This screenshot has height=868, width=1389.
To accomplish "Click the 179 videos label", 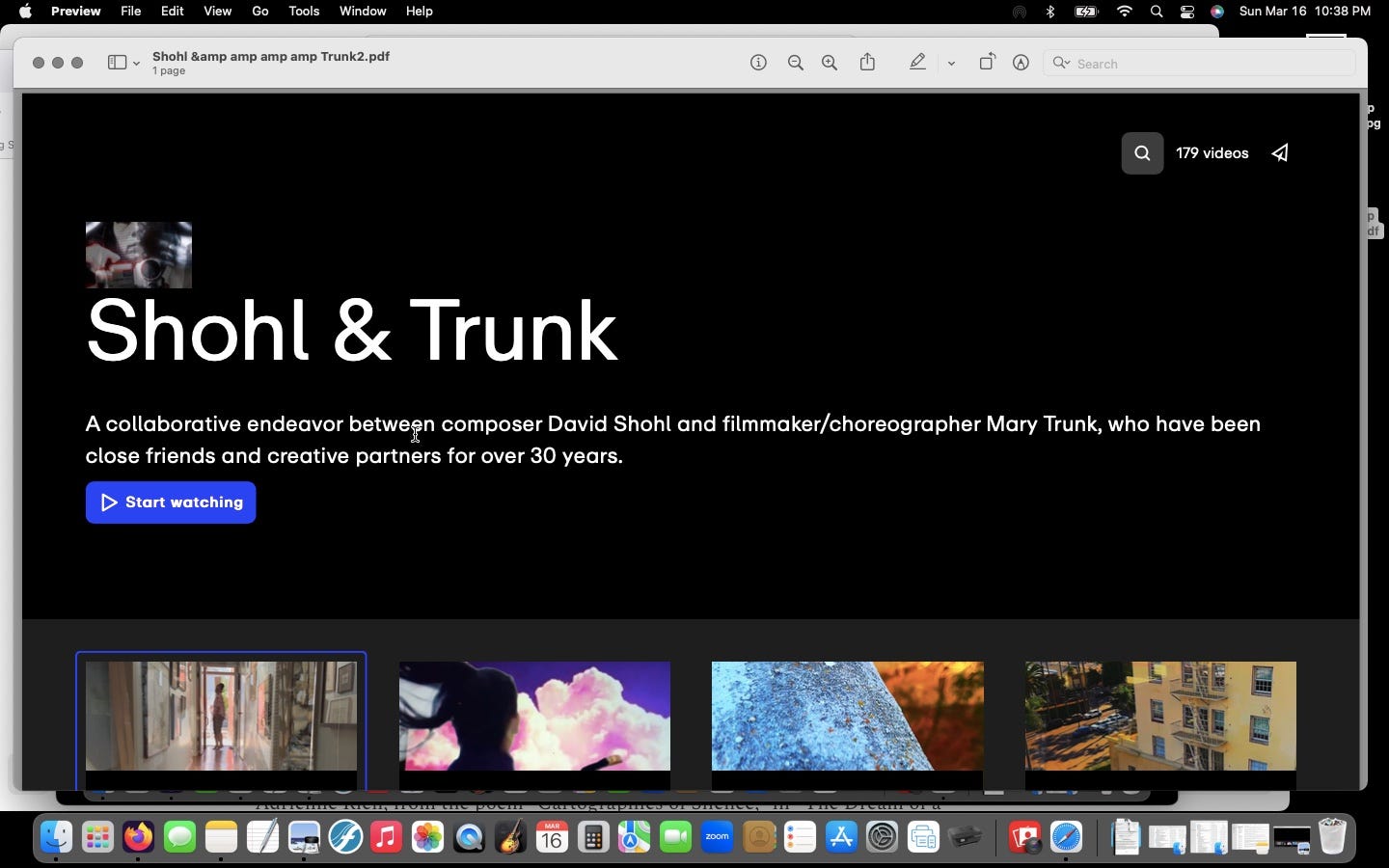I will [1212, 153].
